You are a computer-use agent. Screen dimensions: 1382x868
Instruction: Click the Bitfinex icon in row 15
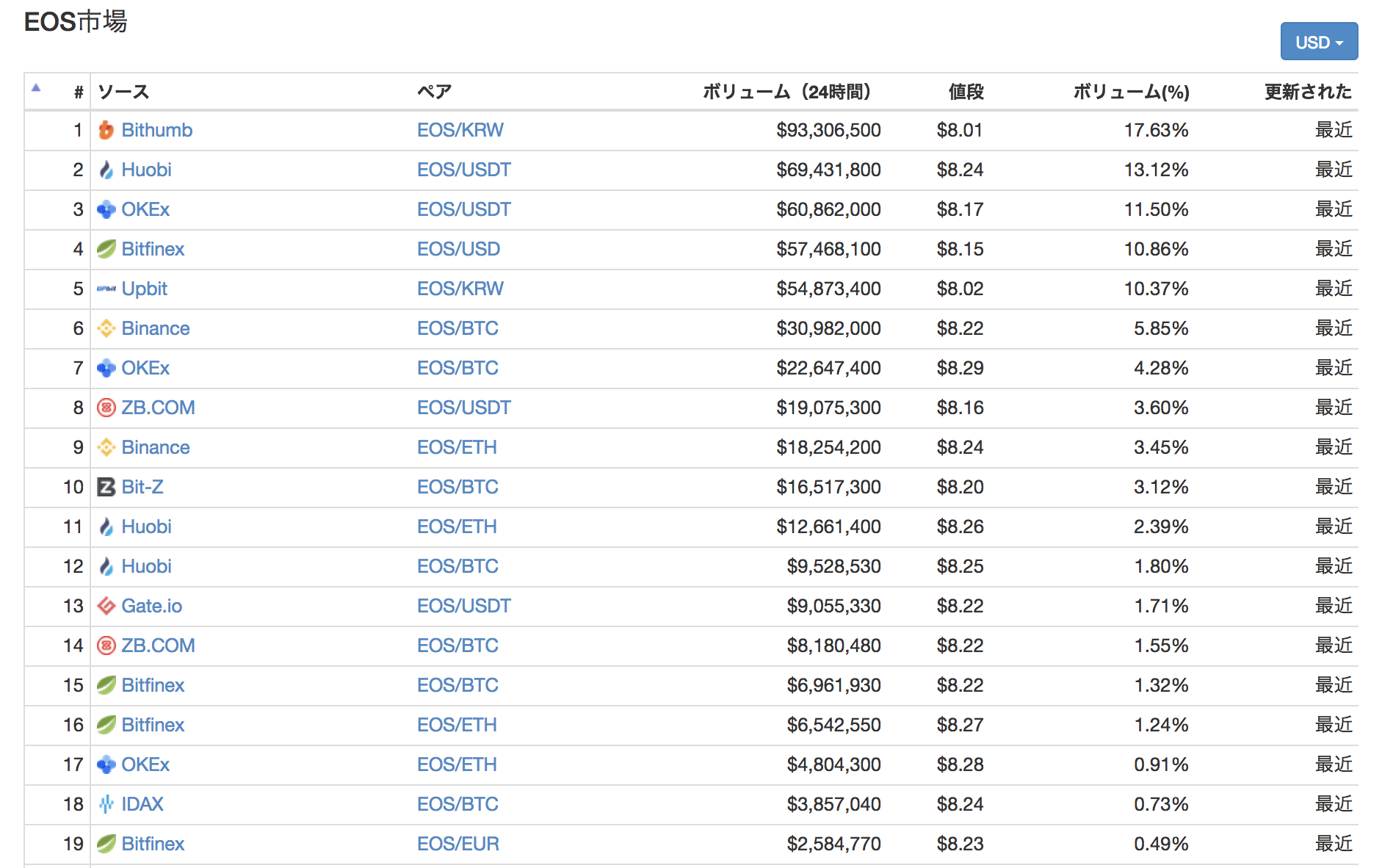[106, 685]
